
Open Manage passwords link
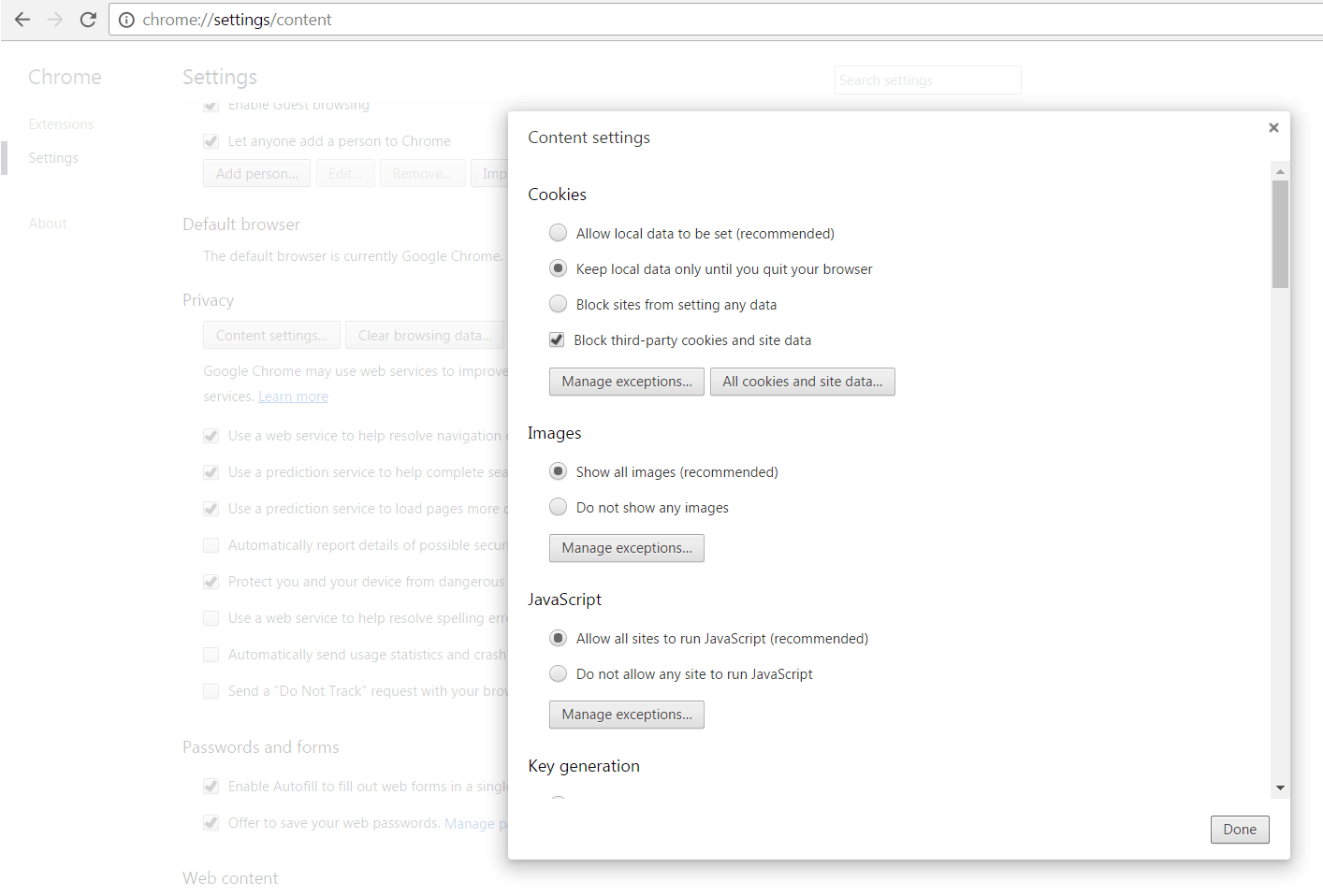pos(475,824)
